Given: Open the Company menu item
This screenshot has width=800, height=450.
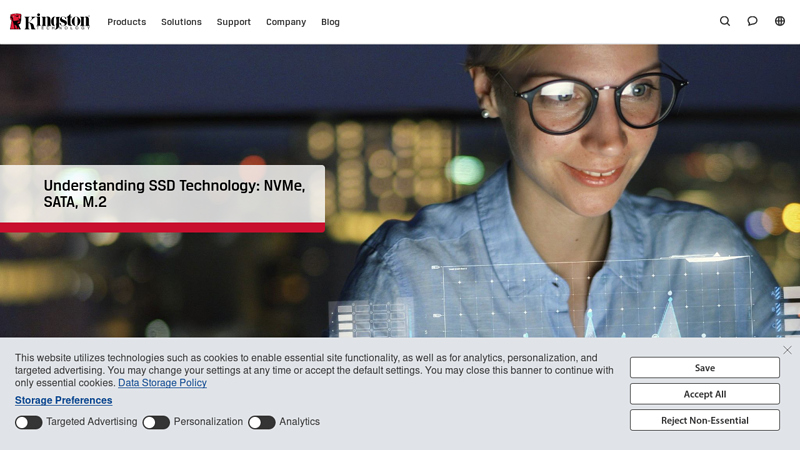Looking at the screenshot, I should (286, 22).
